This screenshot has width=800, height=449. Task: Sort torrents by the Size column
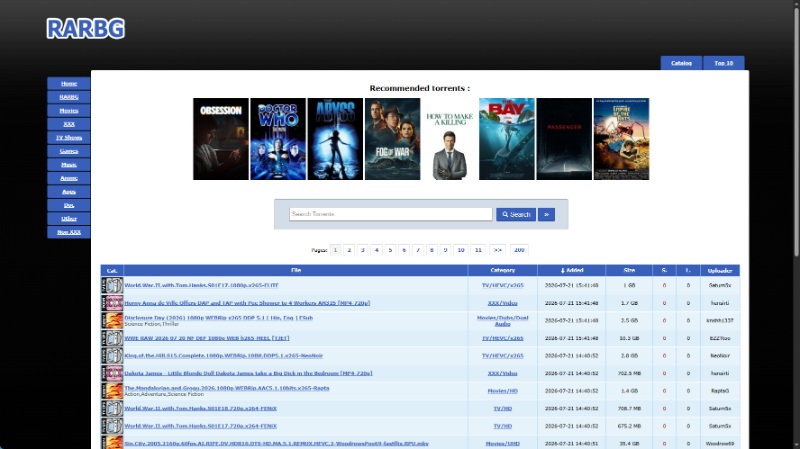coord(629,270)
